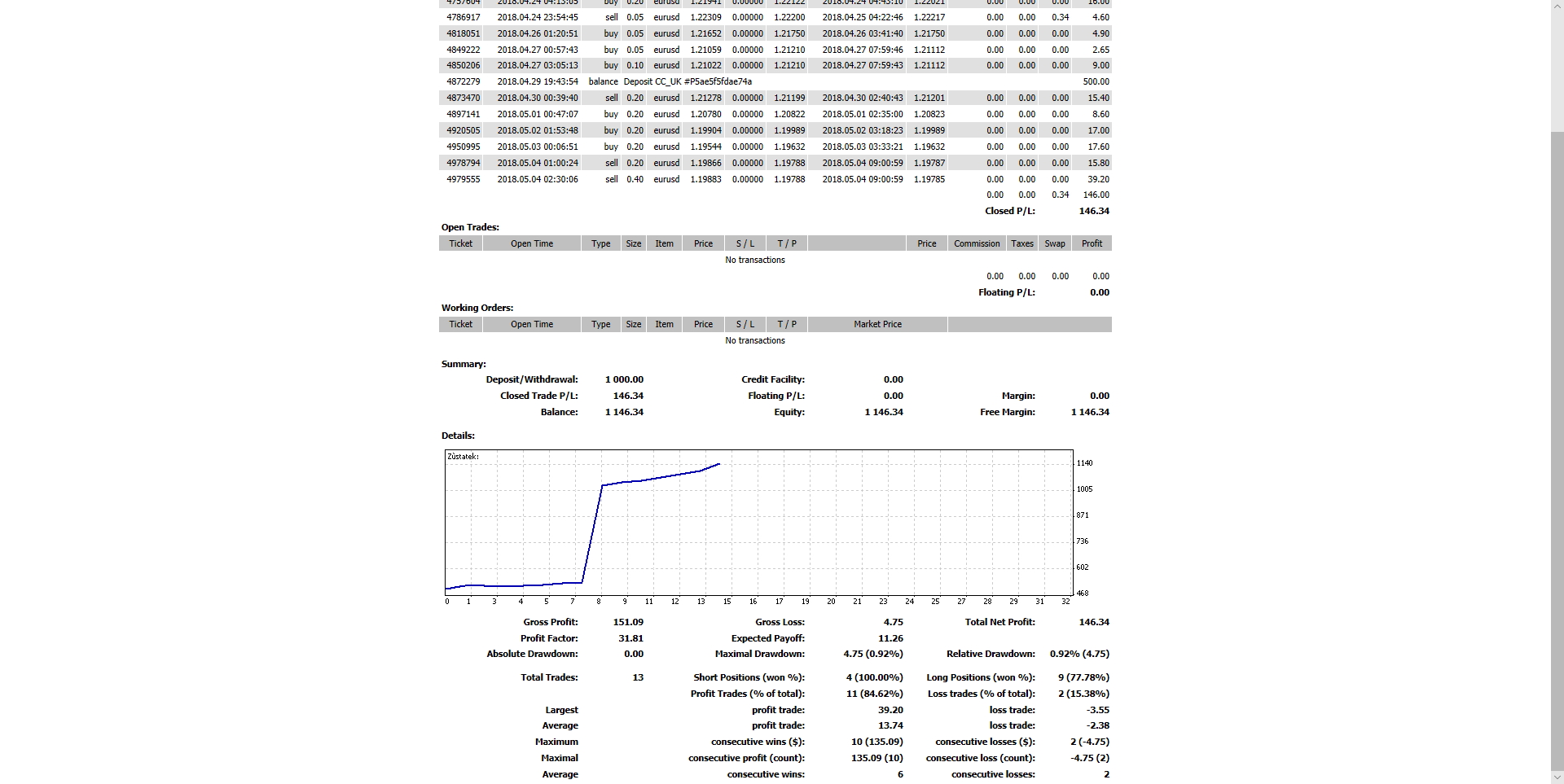
Task: Click the Maximal Drawdown value 4.75 (0.92%)
Action: tap(873, 654)
